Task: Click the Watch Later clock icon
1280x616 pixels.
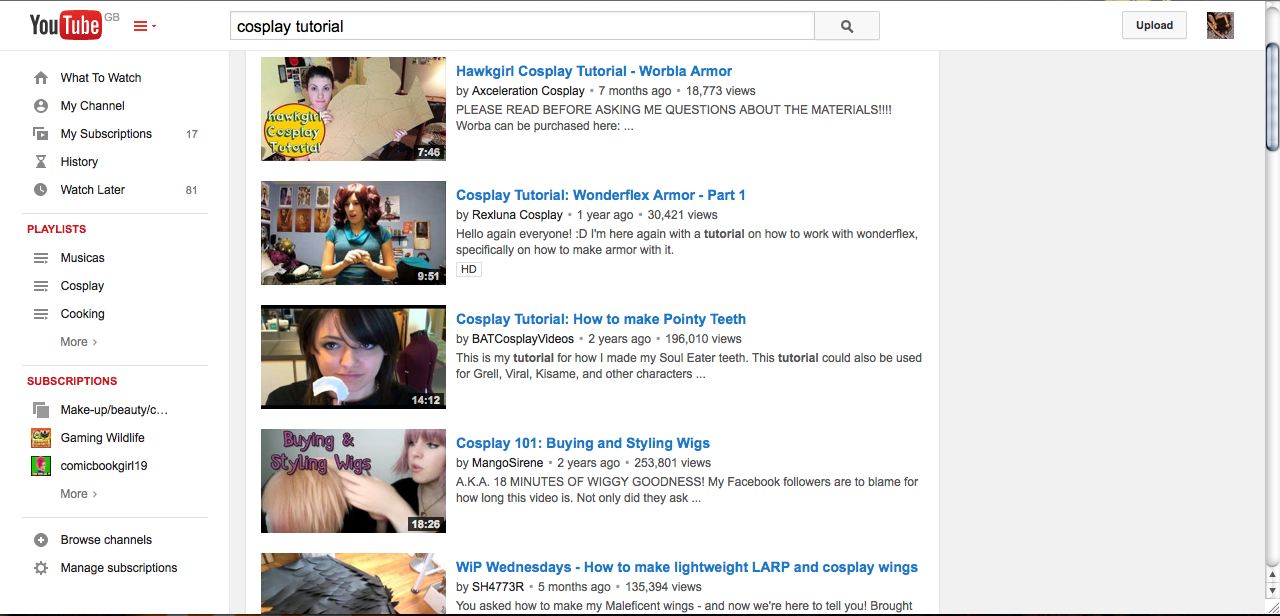Action: [x=41, y=190]
